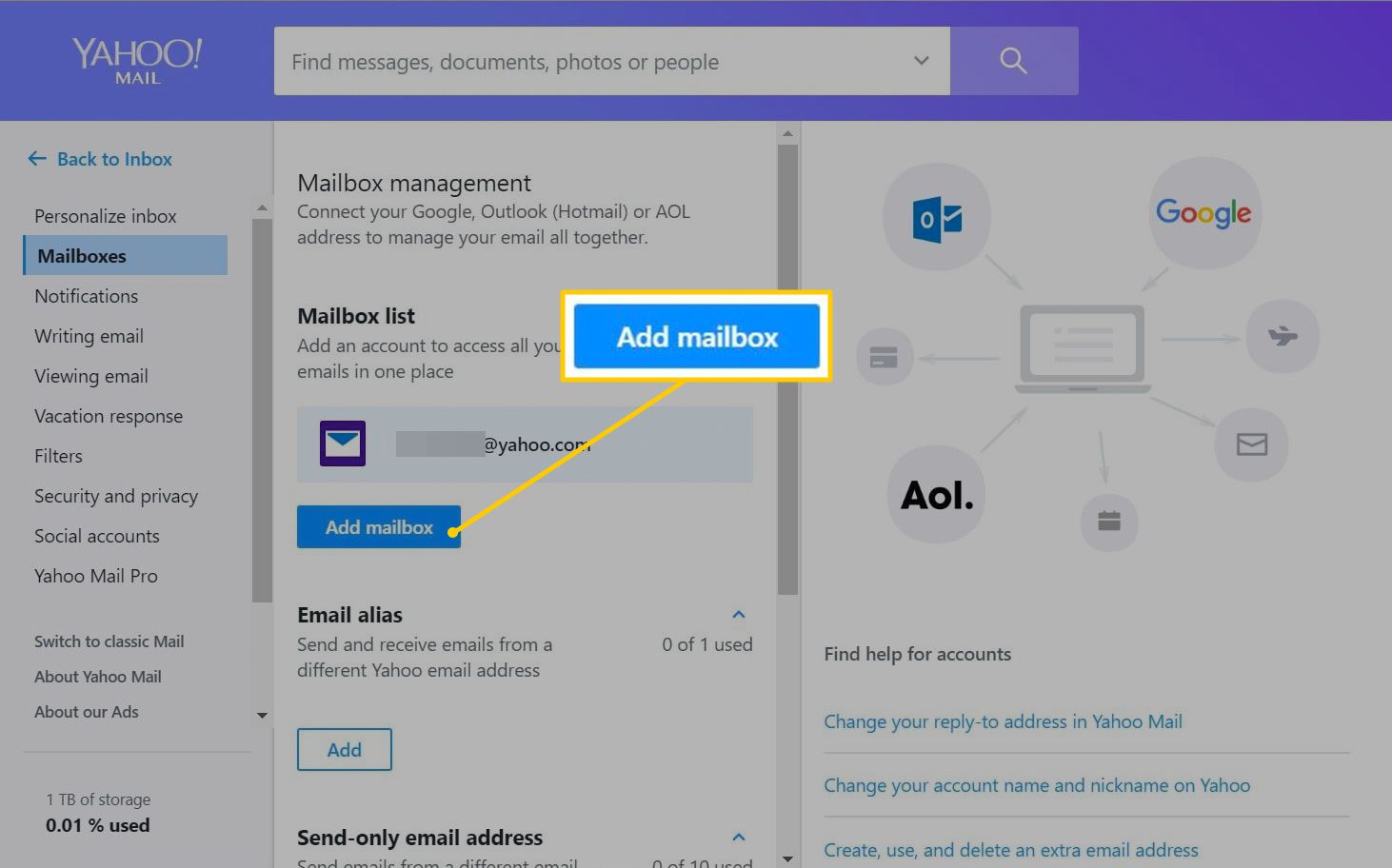Open Security and privacy settings

coord(116,496)
